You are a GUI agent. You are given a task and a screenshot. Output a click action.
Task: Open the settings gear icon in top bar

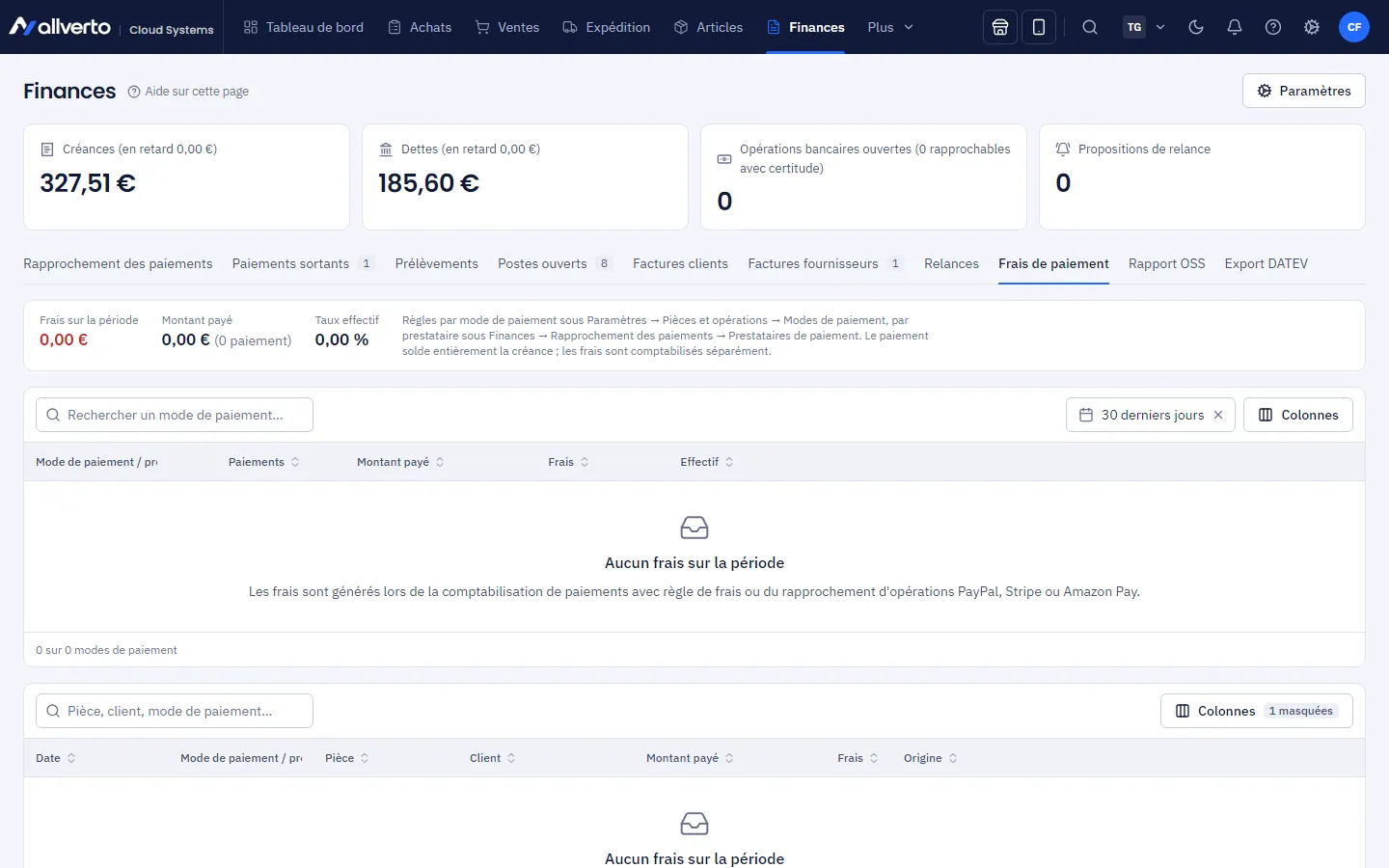[x=1312, y=27]
